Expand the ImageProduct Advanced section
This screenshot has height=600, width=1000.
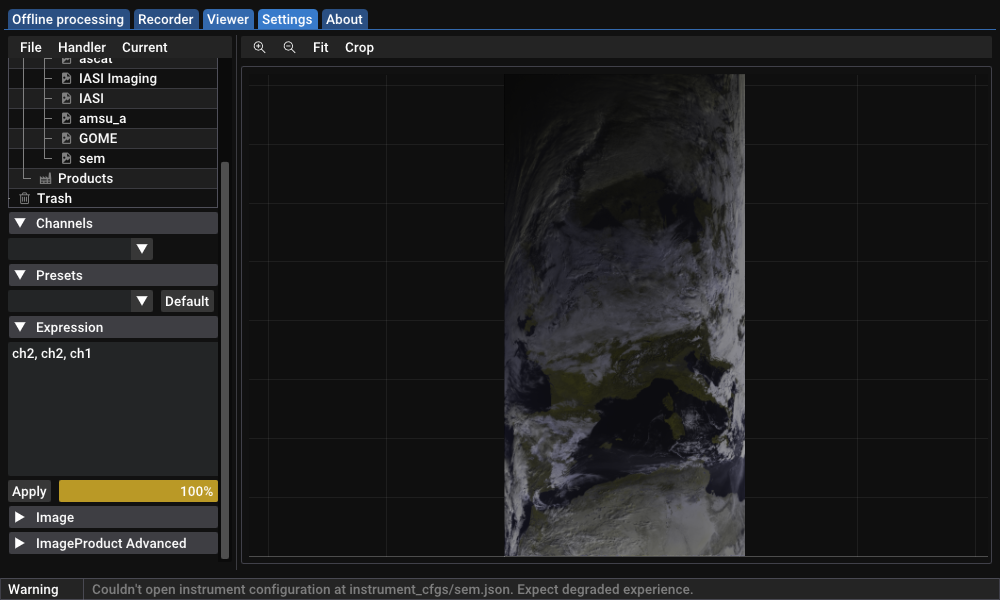(20, 543)
